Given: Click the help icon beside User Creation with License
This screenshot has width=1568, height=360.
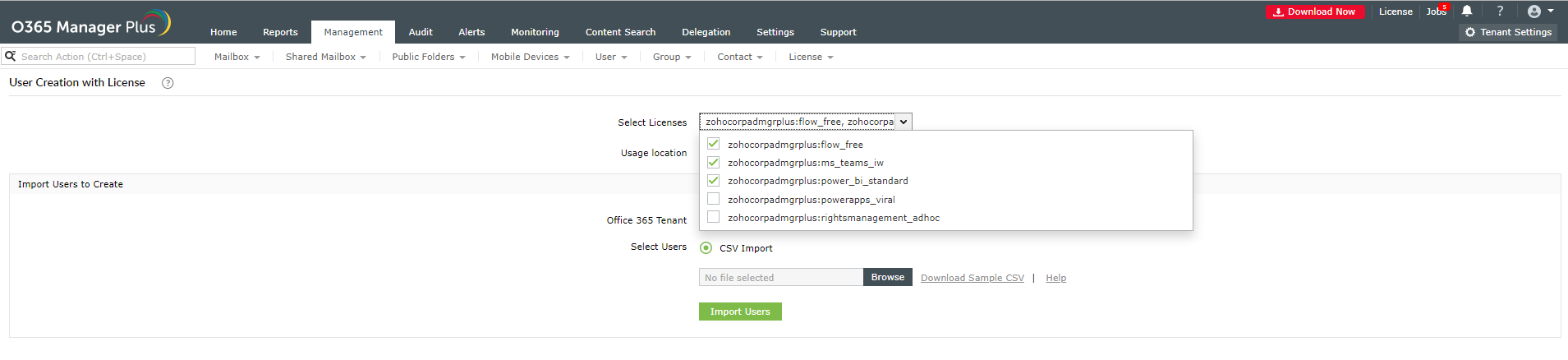Looking at the screenshot, I should pyautogui.click(x=168, y=83).
